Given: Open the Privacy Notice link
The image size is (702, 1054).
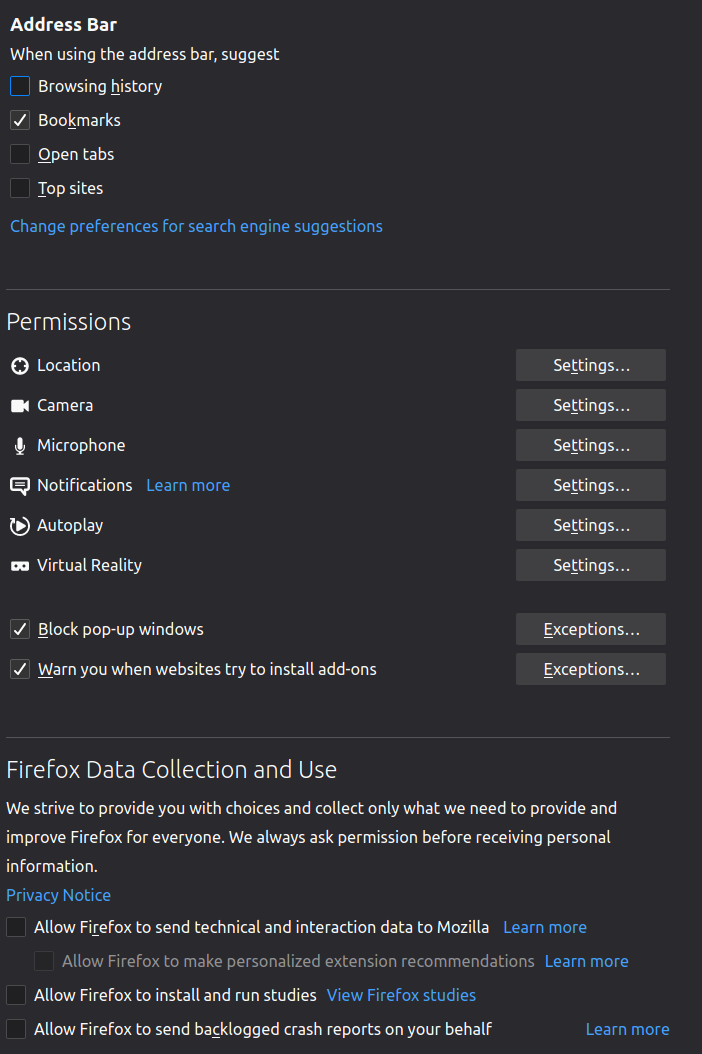Looking at the screenshot, I should pos(58,895).
